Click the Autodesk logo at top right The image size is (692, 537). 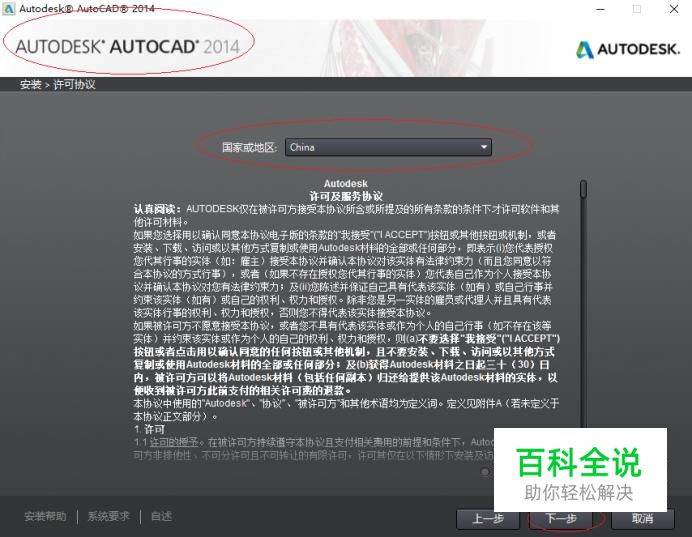coord(628,49)
